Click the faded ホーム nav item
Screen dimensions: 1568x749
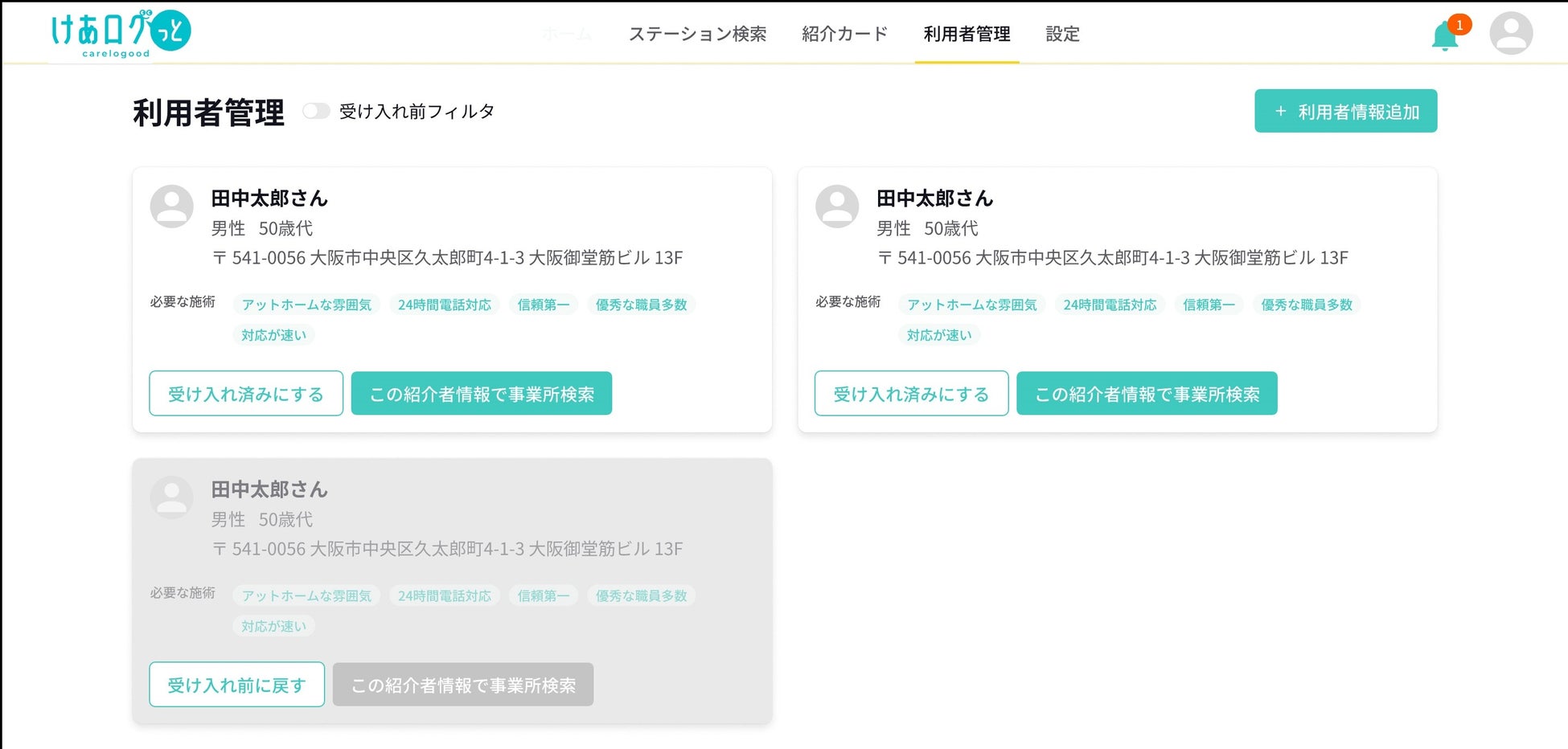(566, 34)
